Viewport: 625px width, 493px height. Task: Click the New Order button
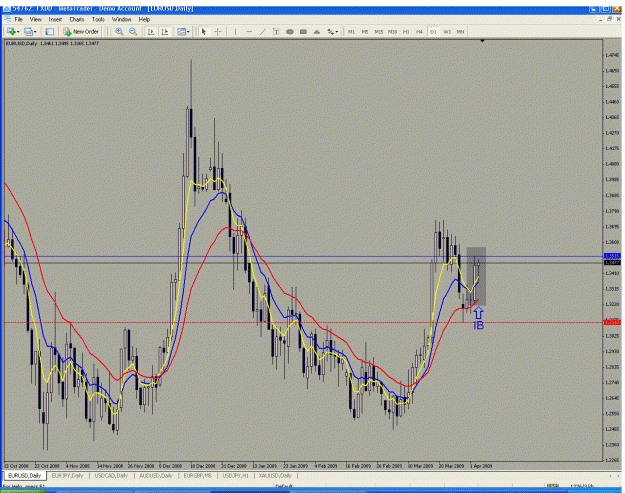click(81, 32)
